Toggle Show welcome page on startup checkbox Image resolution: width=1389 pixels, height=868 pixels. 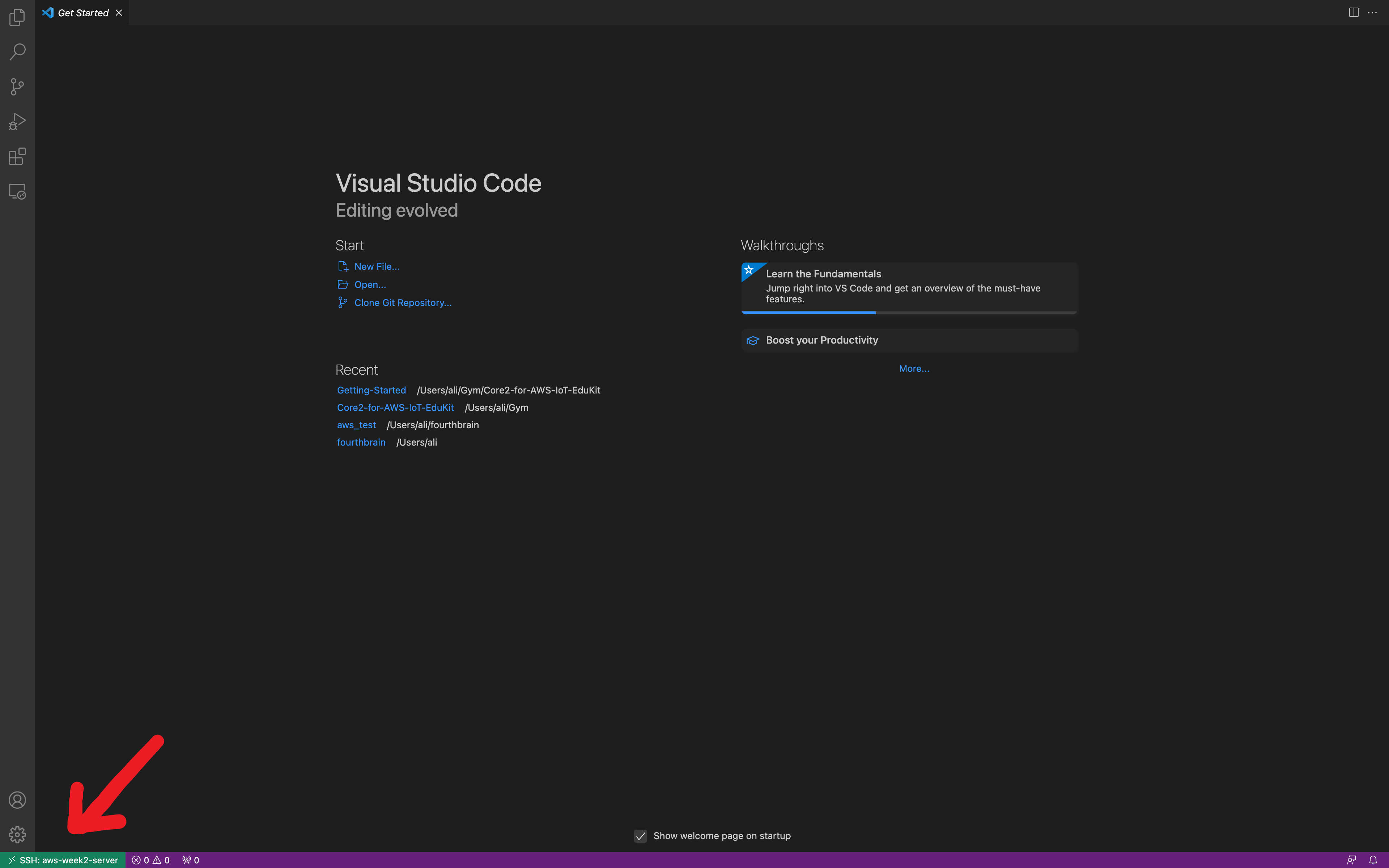click(x=641, y=836)
